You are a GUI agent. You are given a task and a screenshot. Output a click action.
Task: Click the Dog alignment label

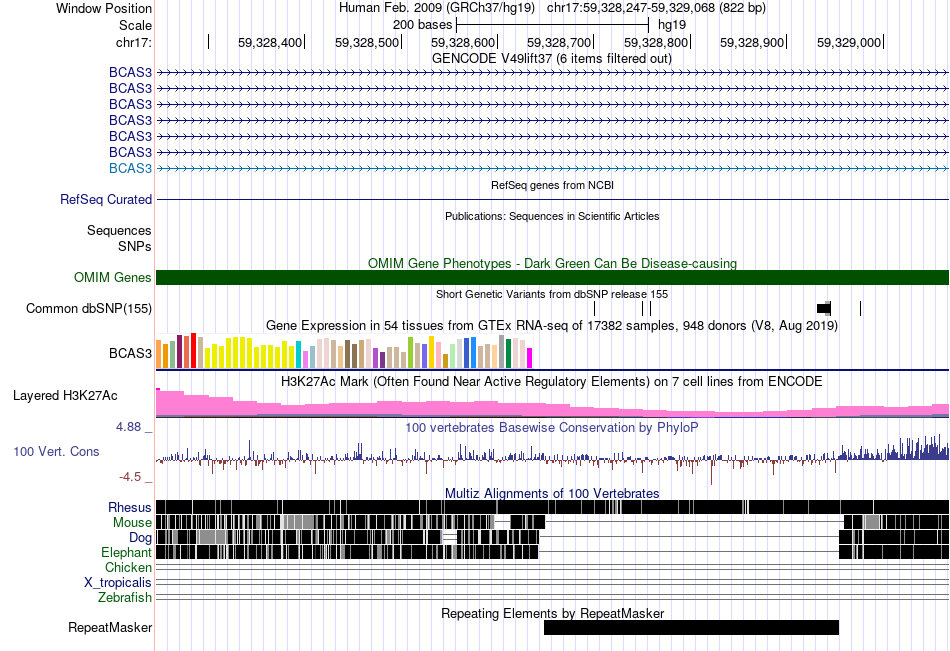[141, 538]
